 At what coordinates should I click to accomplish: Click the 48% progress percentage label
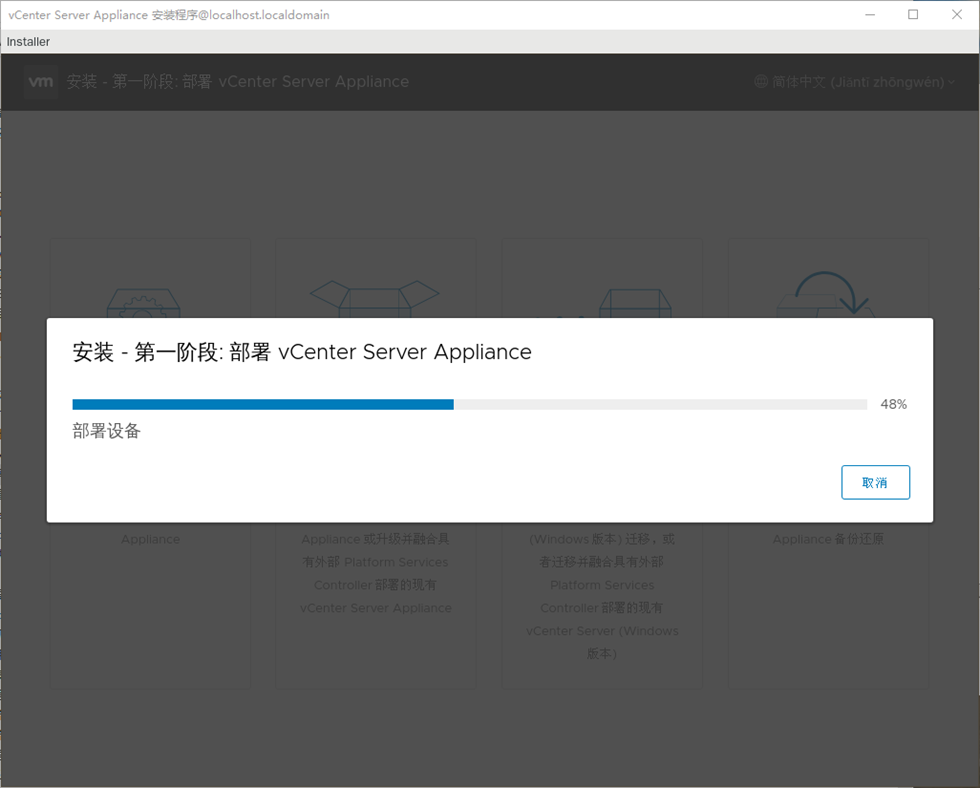point(893,404)
